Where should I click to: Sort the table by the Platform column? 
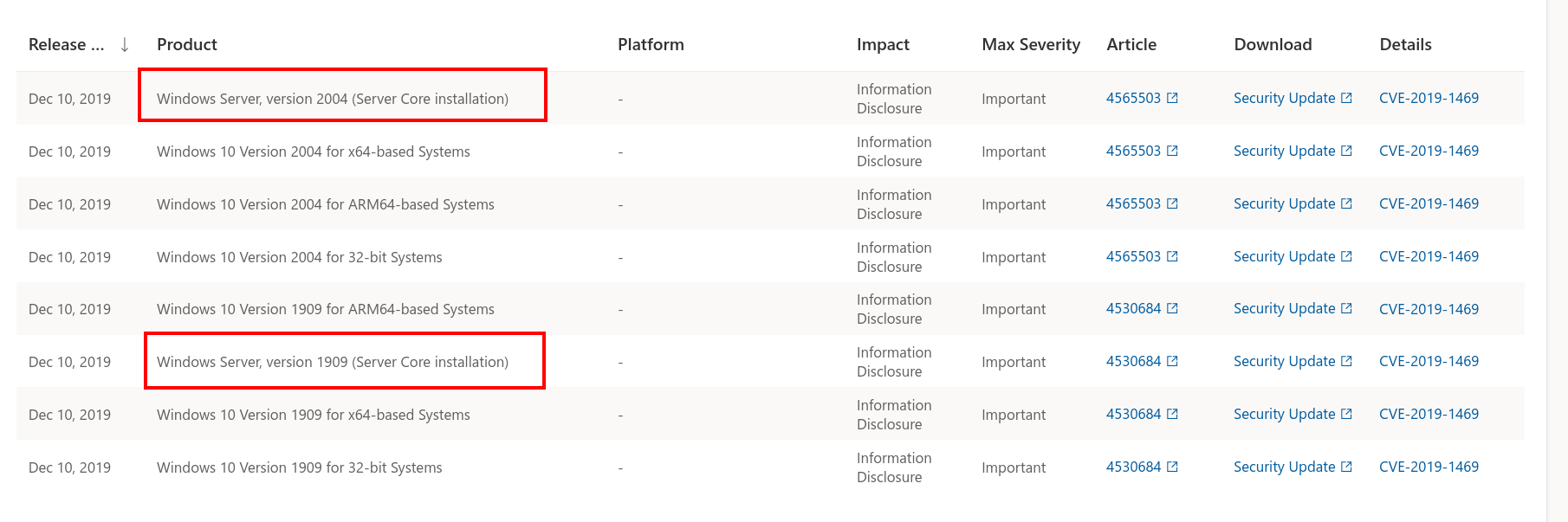651,44
